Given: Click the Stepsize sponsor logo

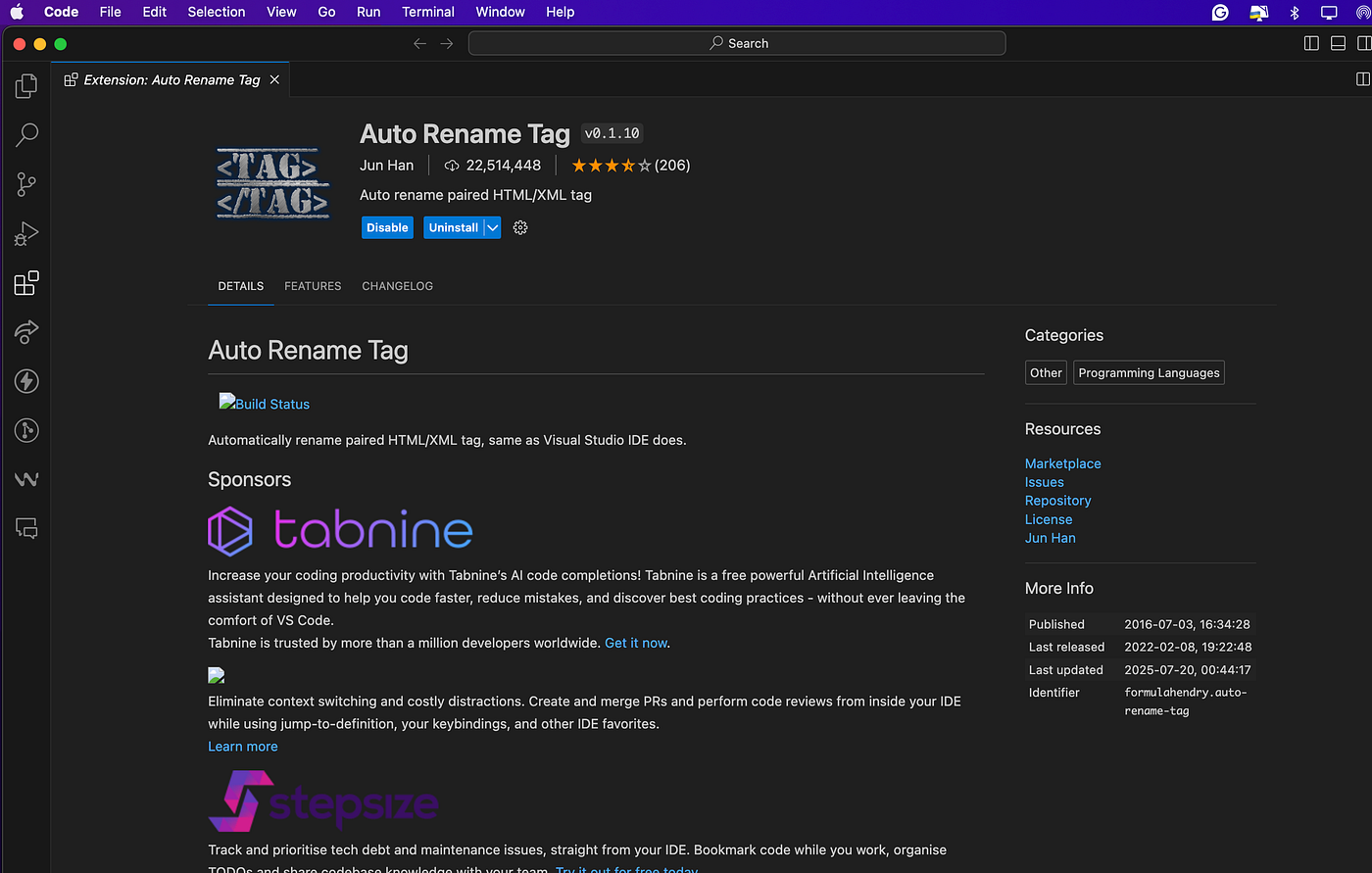Looking at the screenshot, I should [x=323, y=801].
